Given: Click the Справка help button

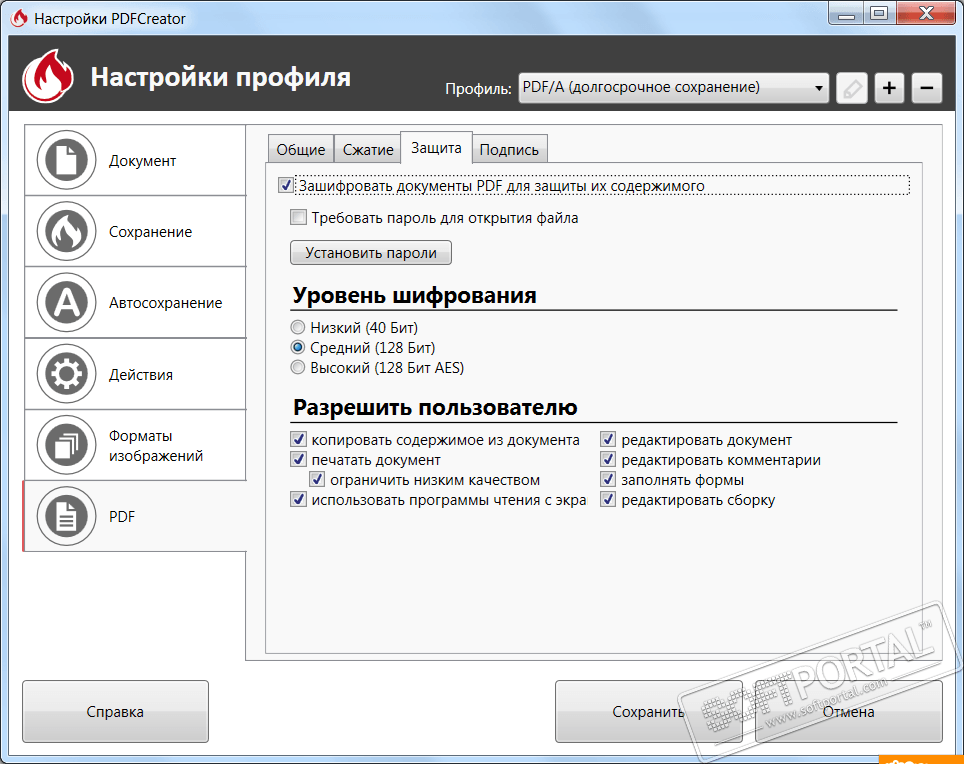Looking at the screenshot, I should tap(115, 711).
